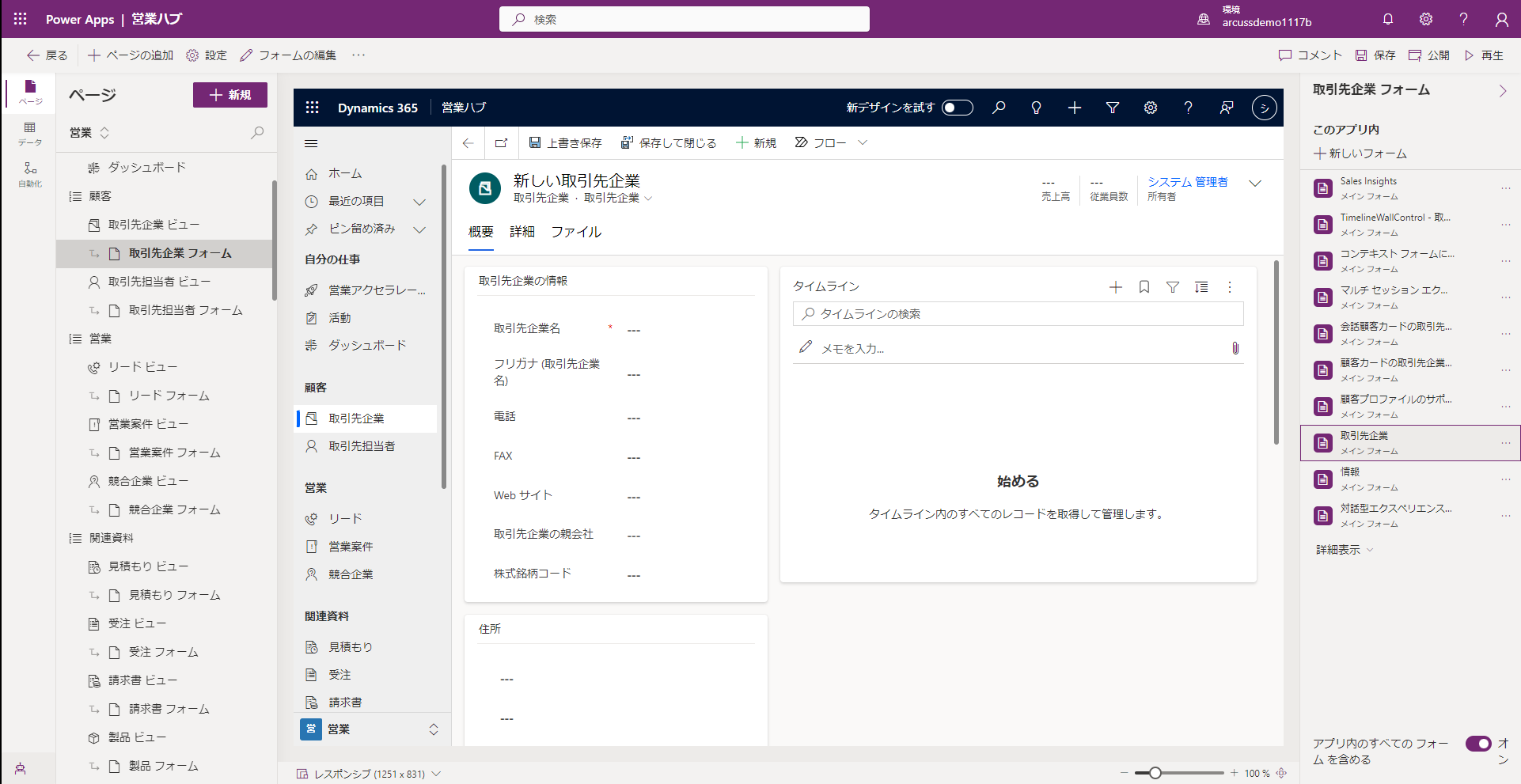Open Dynamics 365 settings gear
The image size is (1521, 784).
click(1151, 108)
